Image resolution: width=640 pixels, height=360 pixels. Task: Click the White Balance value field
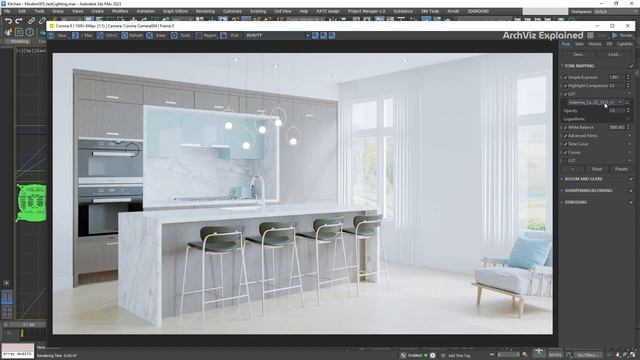click(616, 127)
